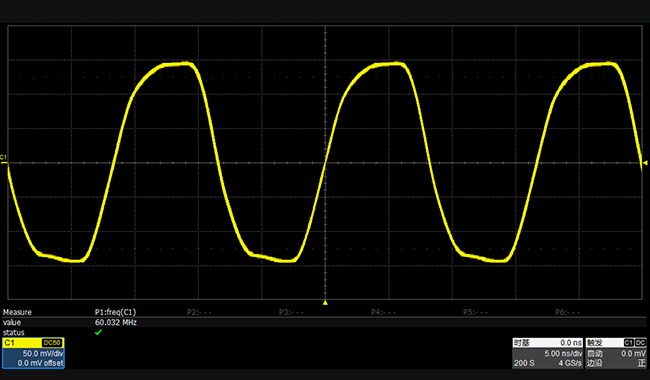Open the P1:freq(C1) measurement column
650x380 pixels.
click(x=115, y=312)
